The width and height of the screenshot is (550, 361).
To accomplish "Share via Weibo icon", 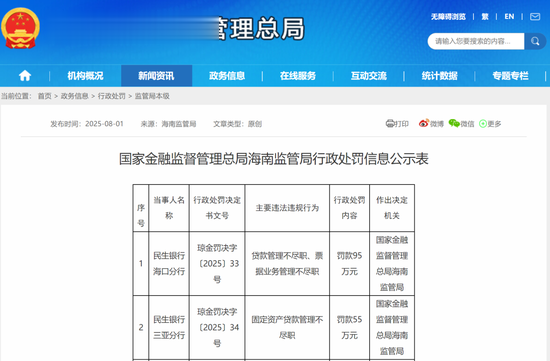I will point(424,123).
